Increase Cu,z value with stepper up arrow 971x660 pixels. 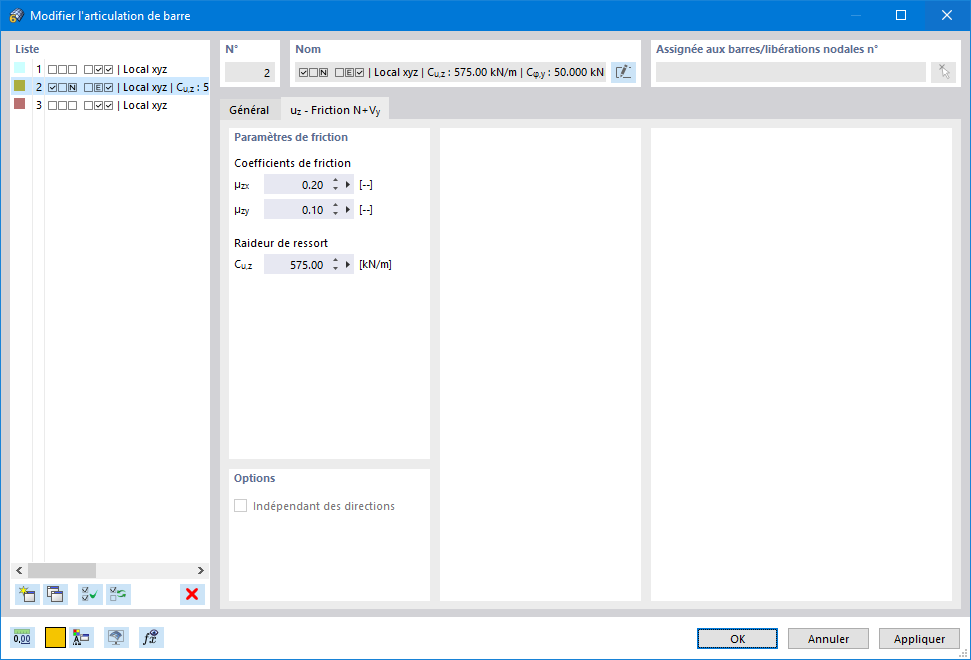tap(335, 261)
